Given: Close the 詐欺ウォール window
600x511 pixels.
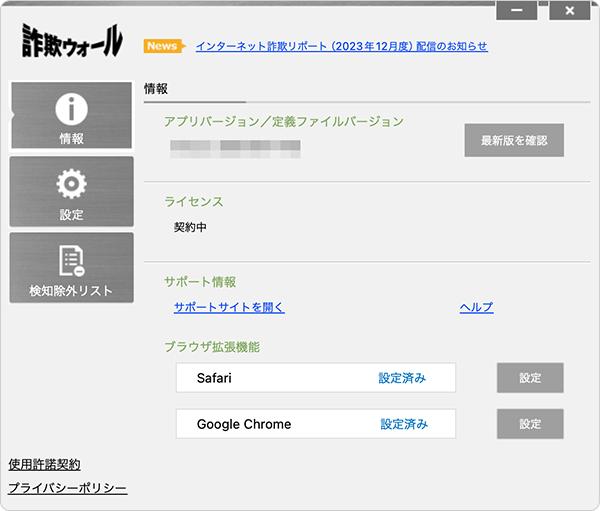Looking at the screenshot, I should point(569,11).
